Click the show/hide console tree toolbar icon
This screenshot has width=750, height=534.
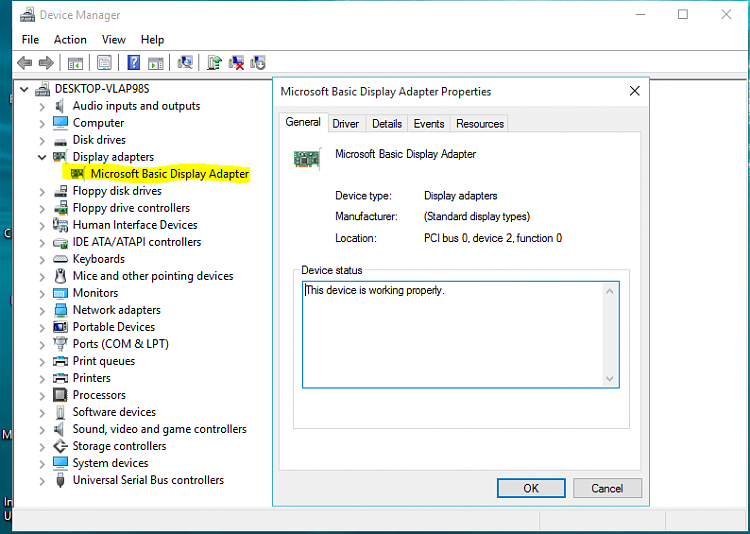pyautogui.click(x=75, y=63)
